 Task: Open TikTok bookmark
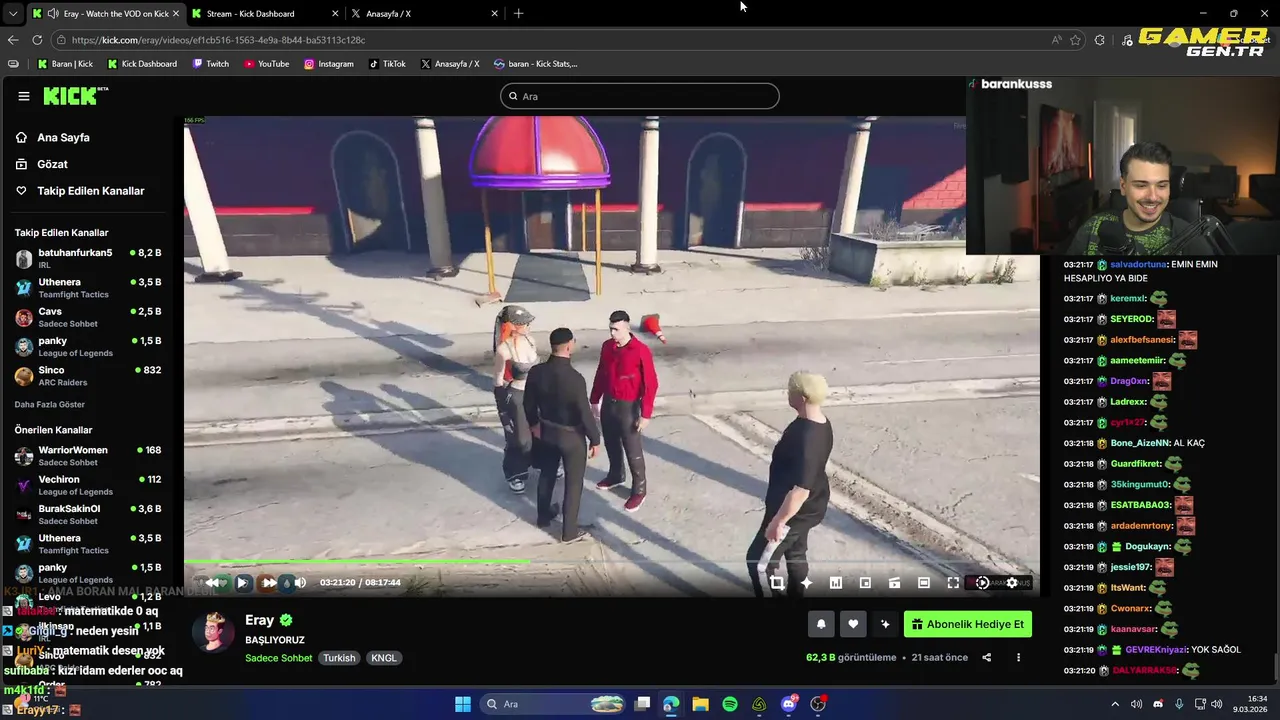point(387,64)
